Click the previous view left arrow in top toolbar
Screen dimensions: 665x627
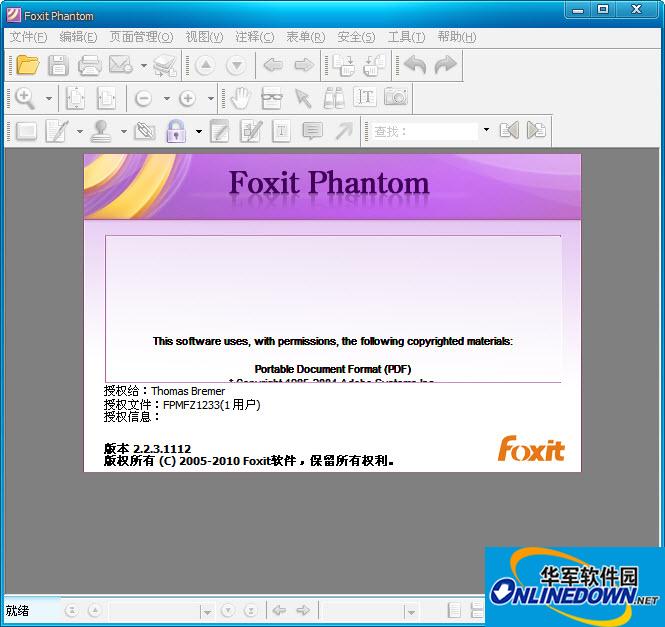click(273, 65)
